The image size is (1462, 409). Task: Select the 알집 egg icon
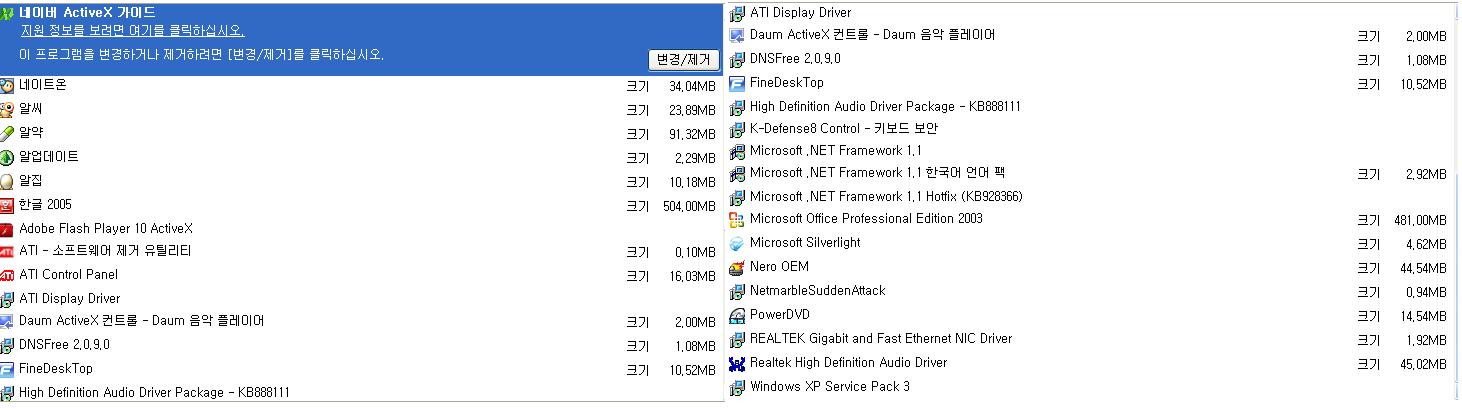[x=8, y=182]
